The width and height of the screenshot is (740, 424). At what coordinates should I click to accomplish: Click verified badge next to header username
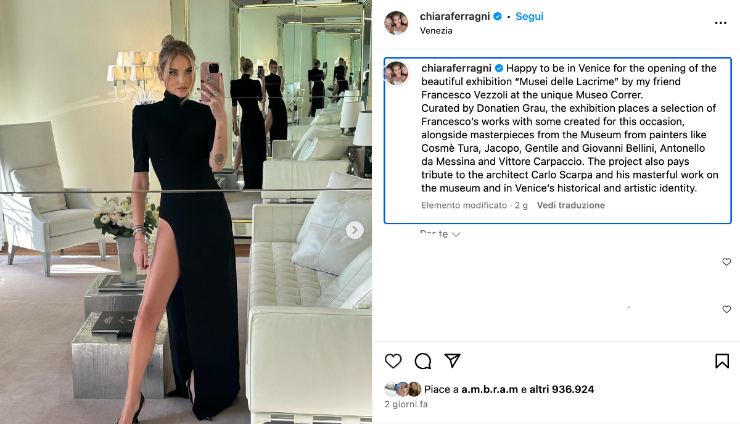[497, 17]
